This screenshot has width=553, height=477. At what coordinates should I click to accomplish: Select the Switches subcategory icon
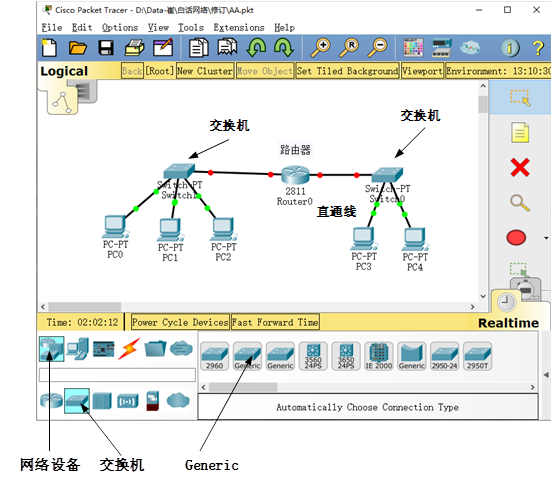point(77,400)
